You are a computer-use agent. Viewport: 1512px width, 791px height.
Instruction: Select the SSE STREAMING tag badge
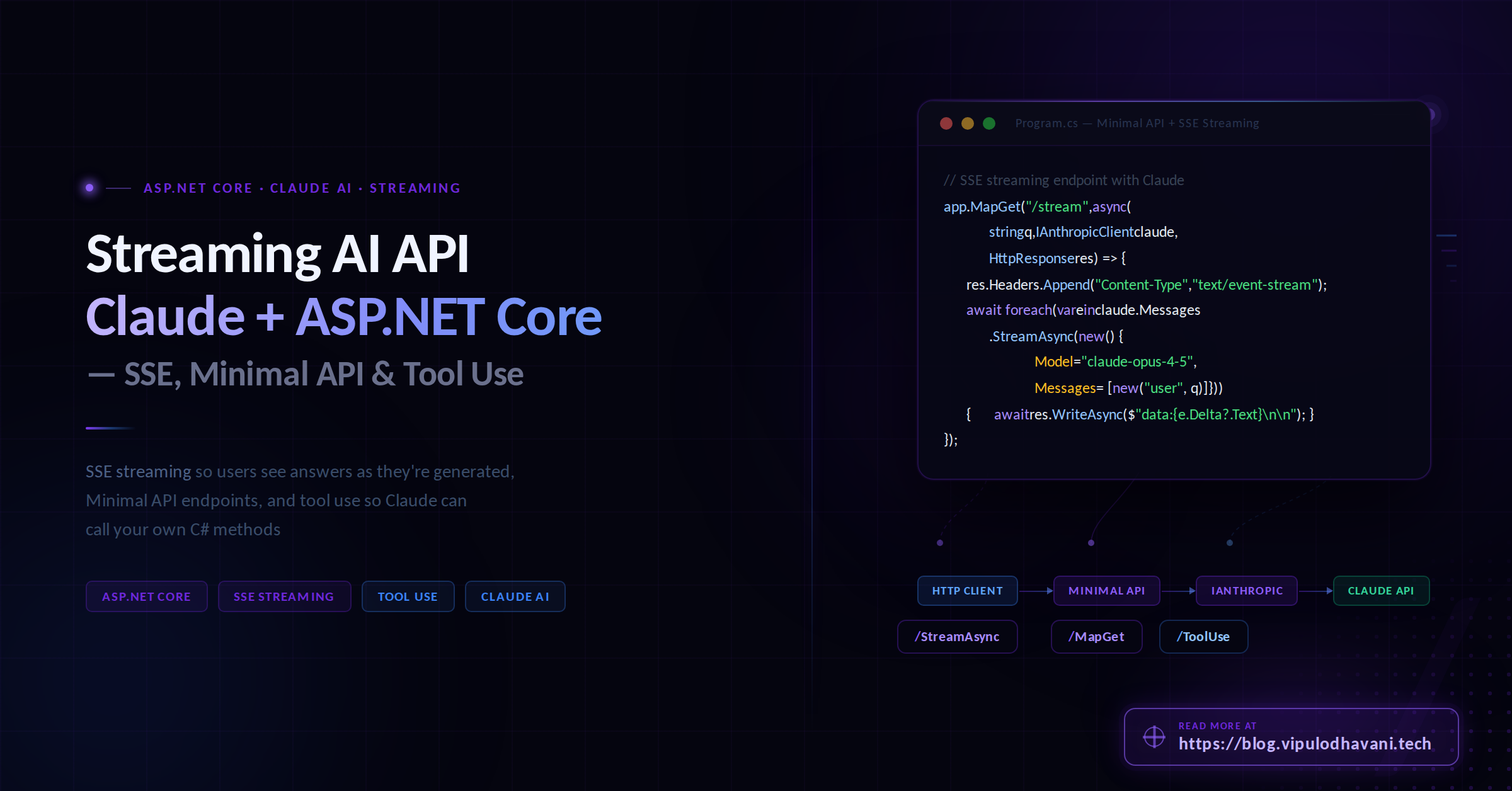[284, 596]
